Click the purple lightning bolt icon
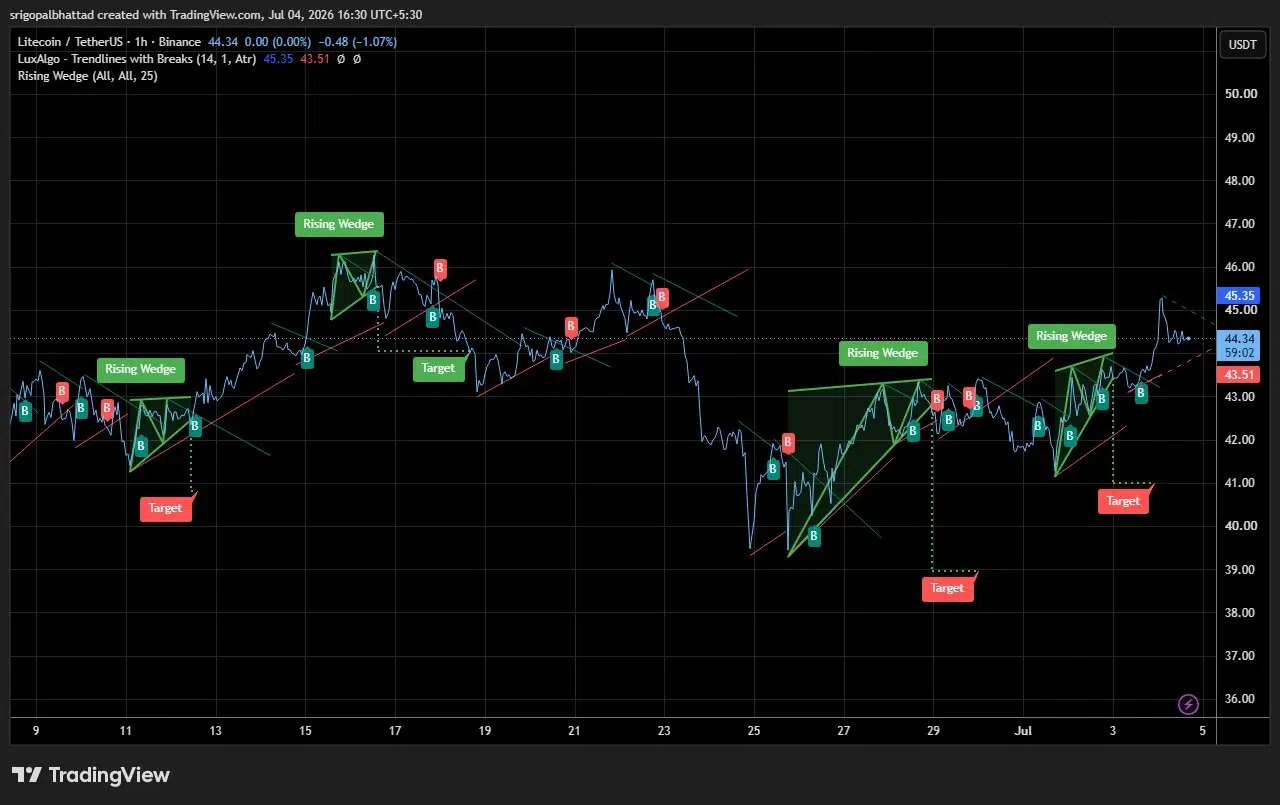 [x=1189, y=704]
